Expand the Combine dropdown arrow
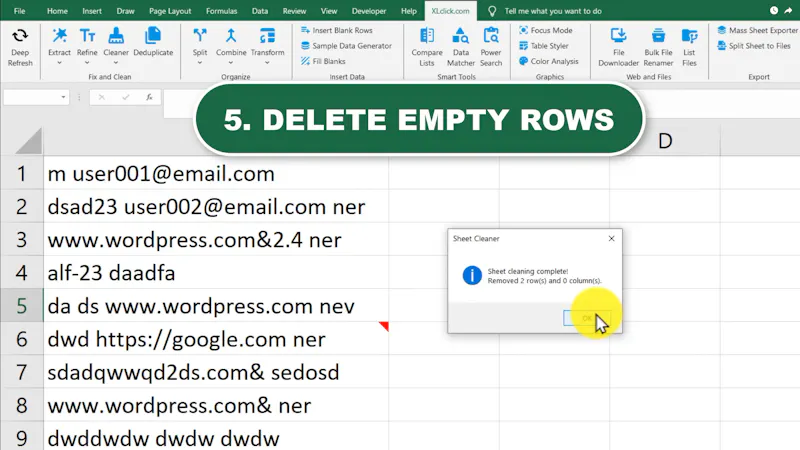Screen dimensions: 800x450 (x=231, y=63)
